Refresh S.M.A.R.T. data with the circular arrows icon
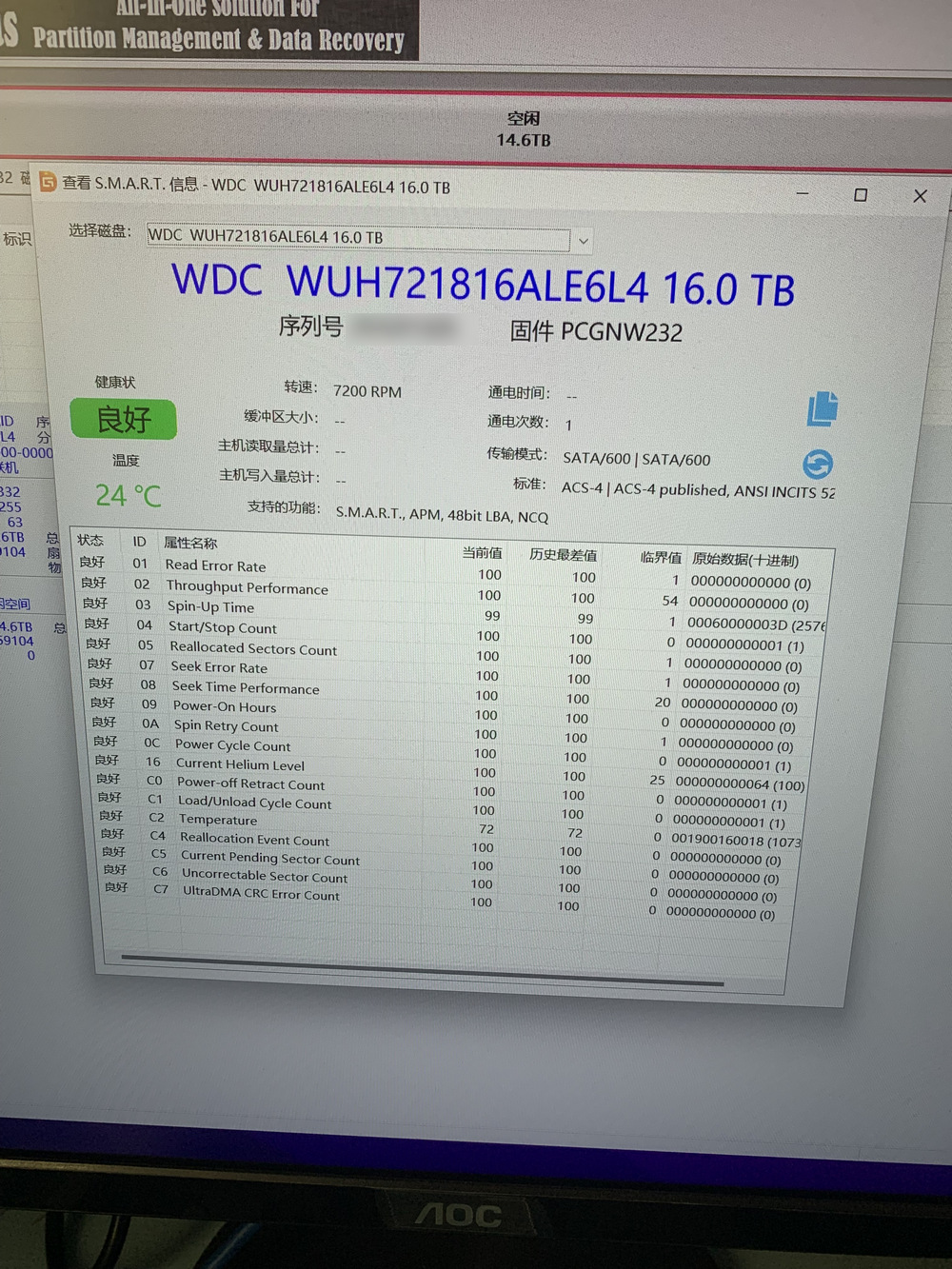The image size is (952, 1269). 818,464
